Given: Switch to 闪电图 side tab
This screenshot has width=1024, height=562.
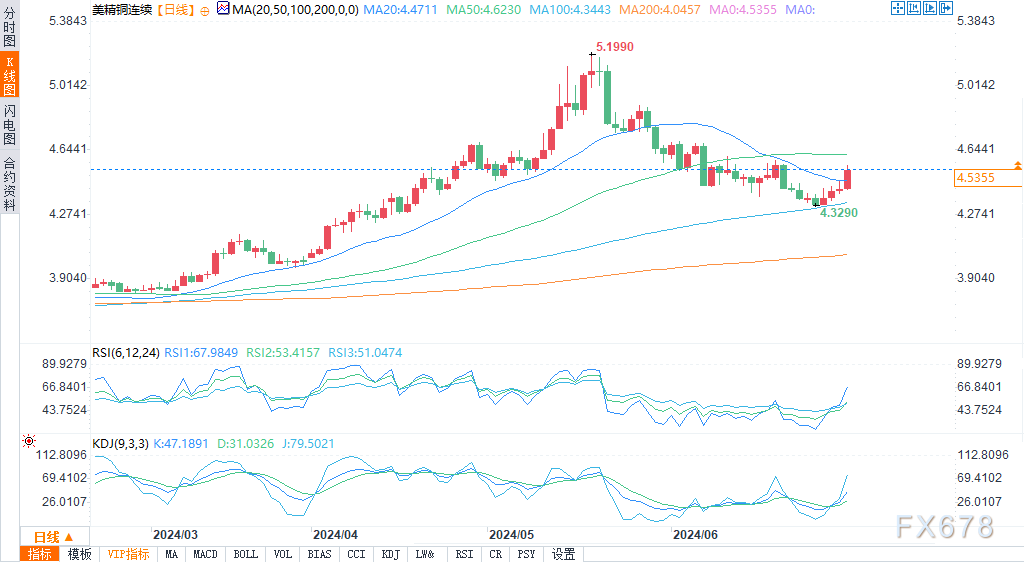Looking at the screenshot, I should [x=10, y=124].
